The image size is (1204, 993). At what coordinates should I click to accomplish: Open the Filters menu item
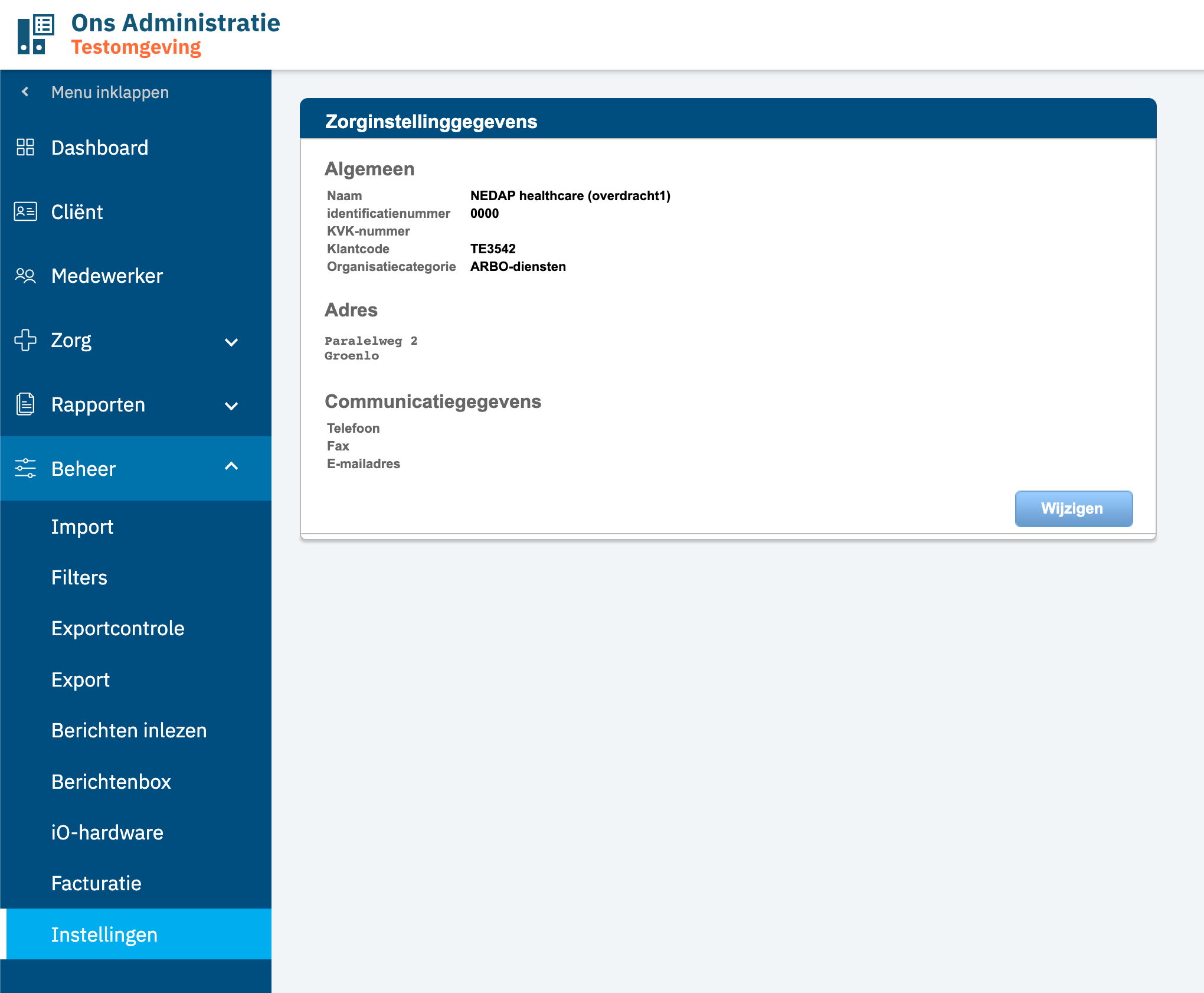tap(79, 577)
